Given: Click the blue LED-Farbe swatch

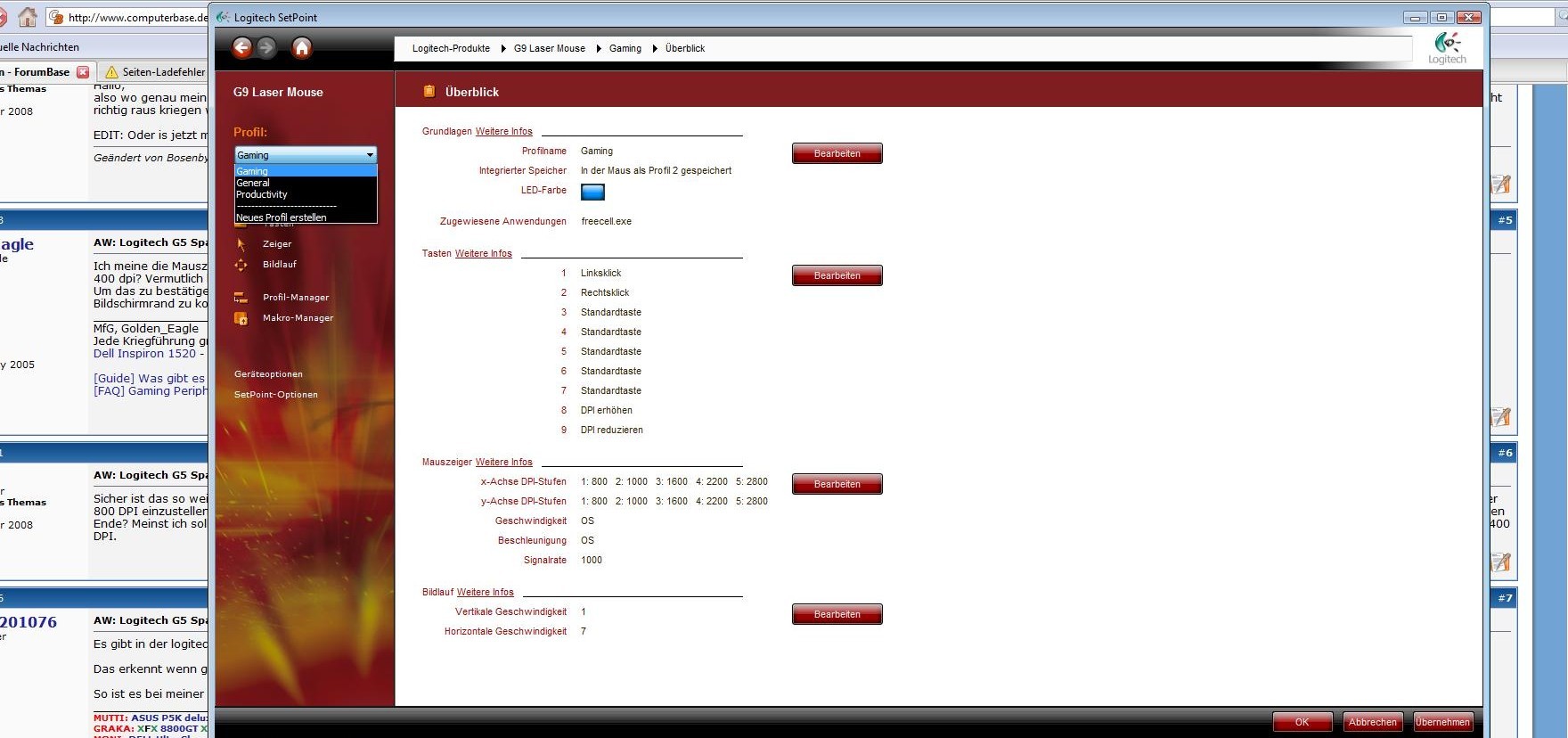Looking at the screenshot, I should (x=592, y=192).
